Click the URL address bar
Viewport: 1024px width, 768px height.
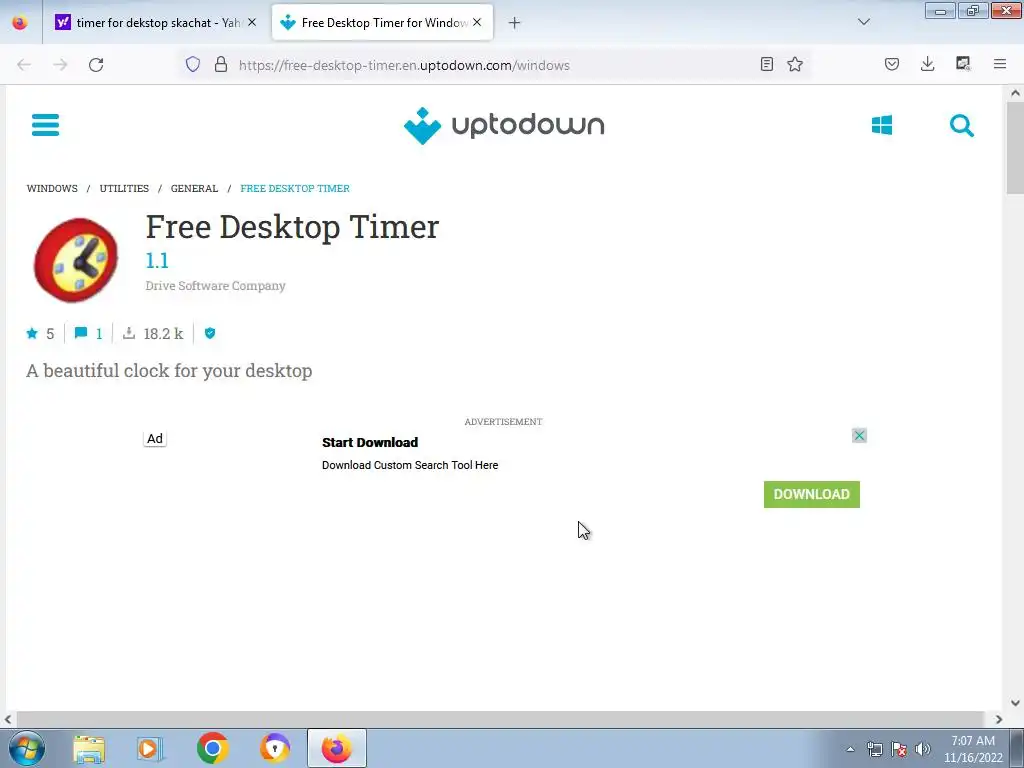click(496, 65)
